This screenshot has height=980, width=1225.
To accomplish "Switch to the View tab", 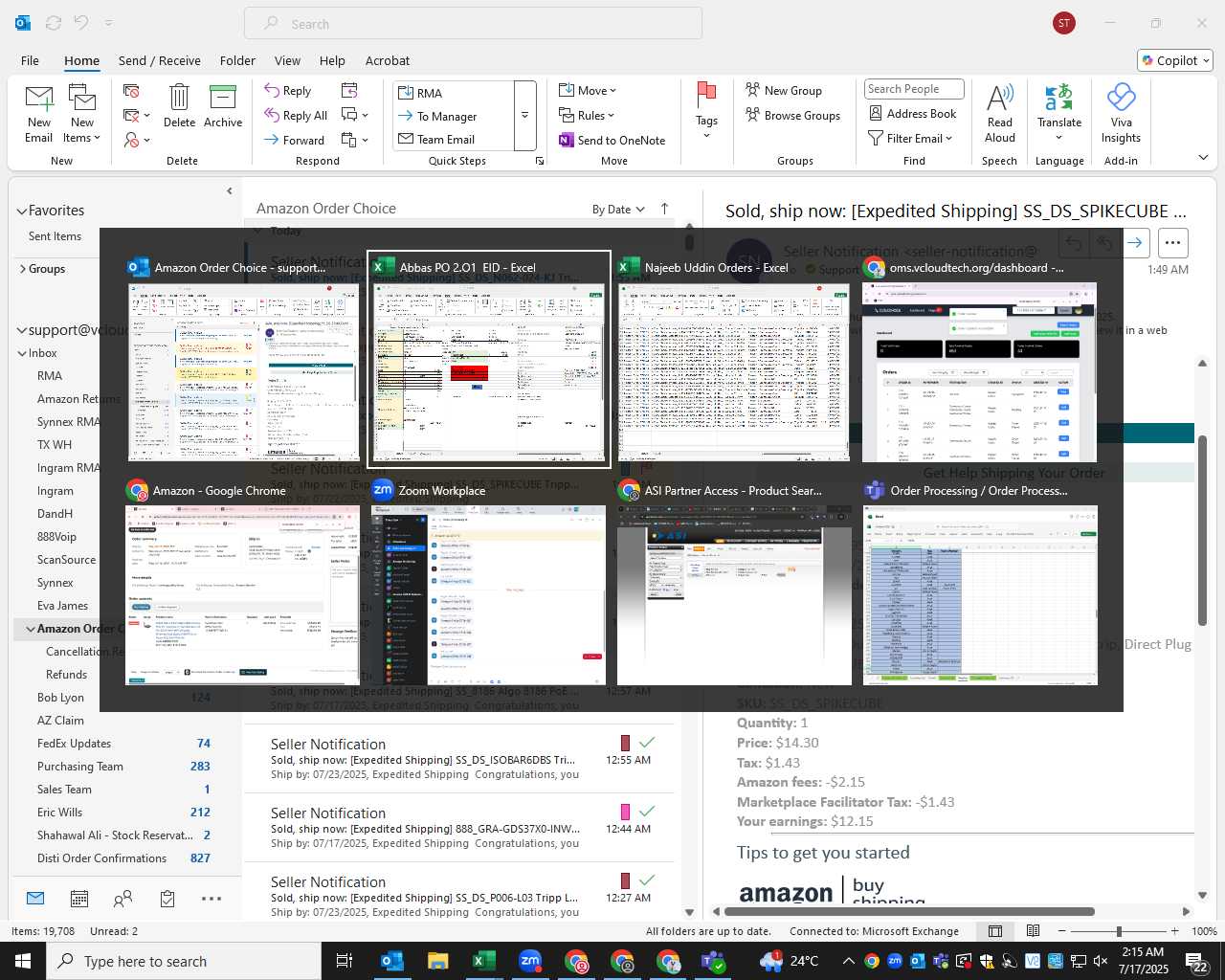I will (x=287, y=60).
